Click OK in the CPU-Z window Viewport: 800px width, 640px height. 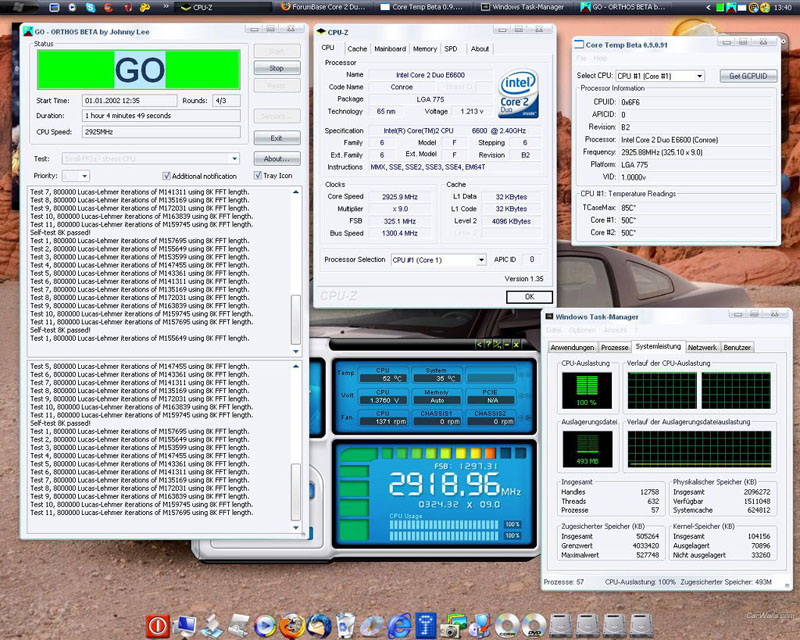point(530,297)
